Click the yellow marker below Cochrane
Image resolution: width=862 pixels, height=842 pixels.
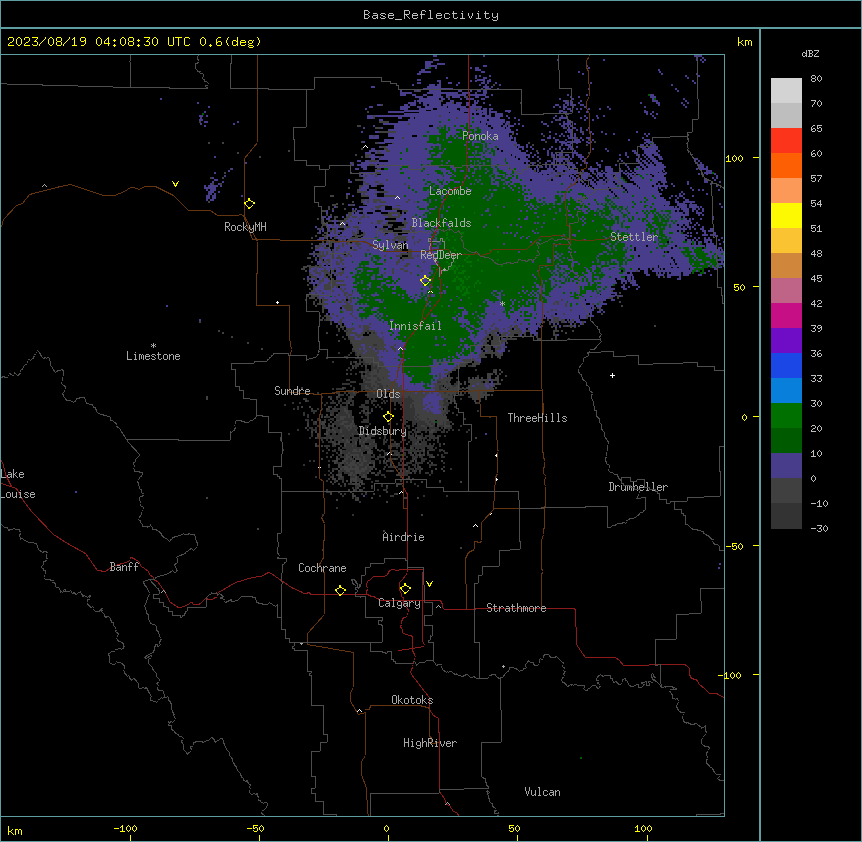(x=340, y=590)
